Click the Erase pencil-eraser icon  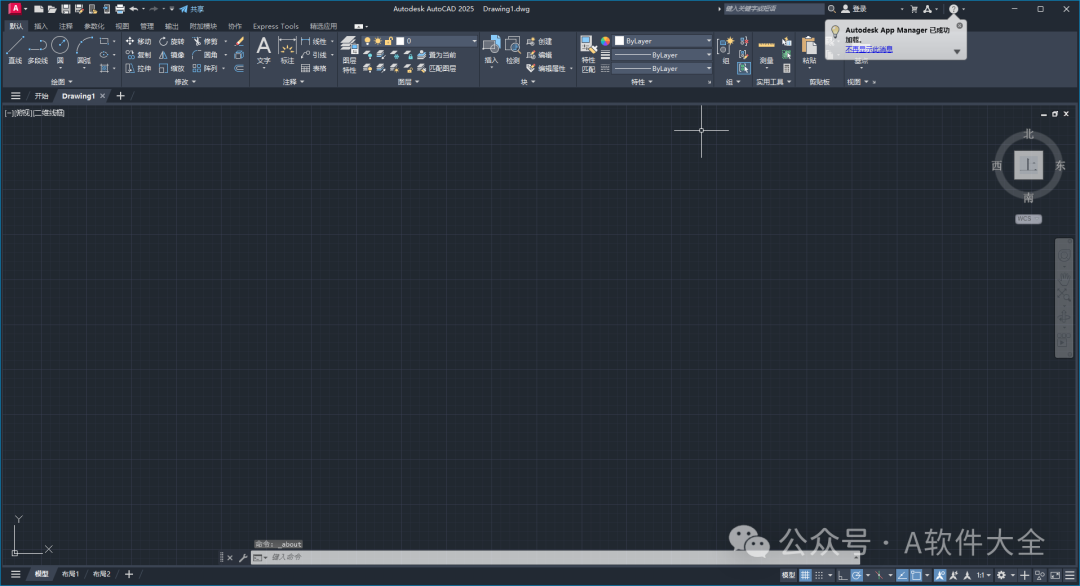coord(239,41)
